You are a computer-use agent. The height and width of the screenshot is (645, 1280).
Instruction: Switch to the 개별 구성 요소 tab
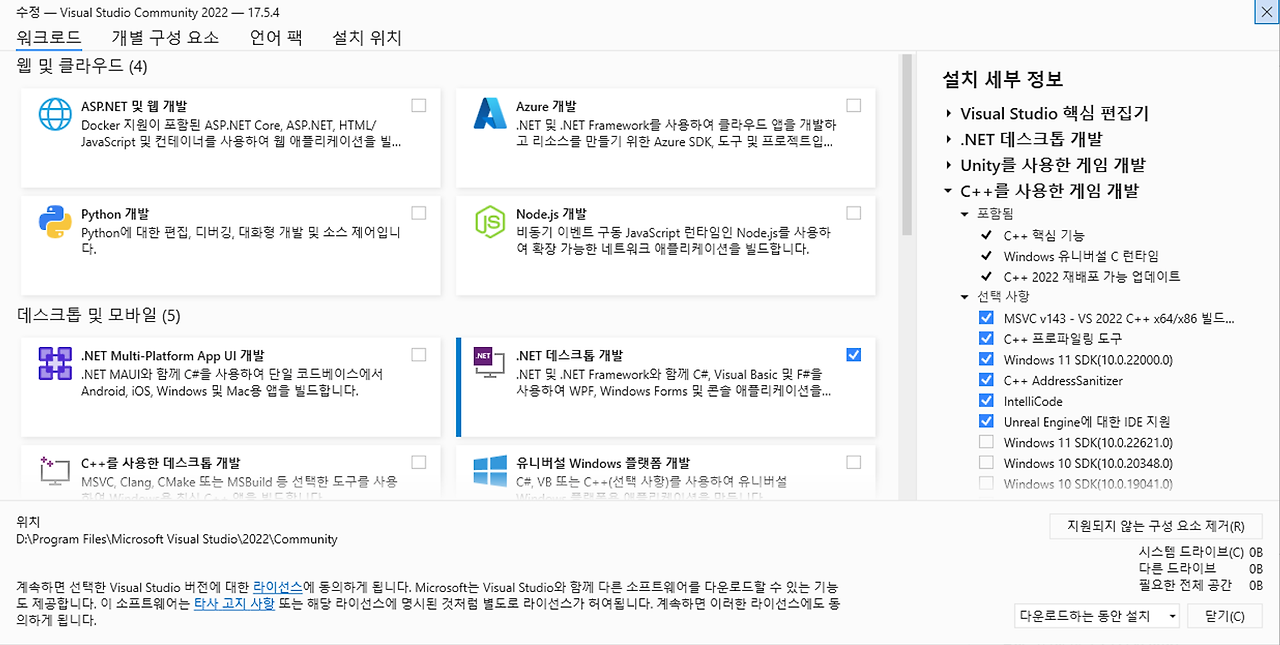(x=165, y=38)
